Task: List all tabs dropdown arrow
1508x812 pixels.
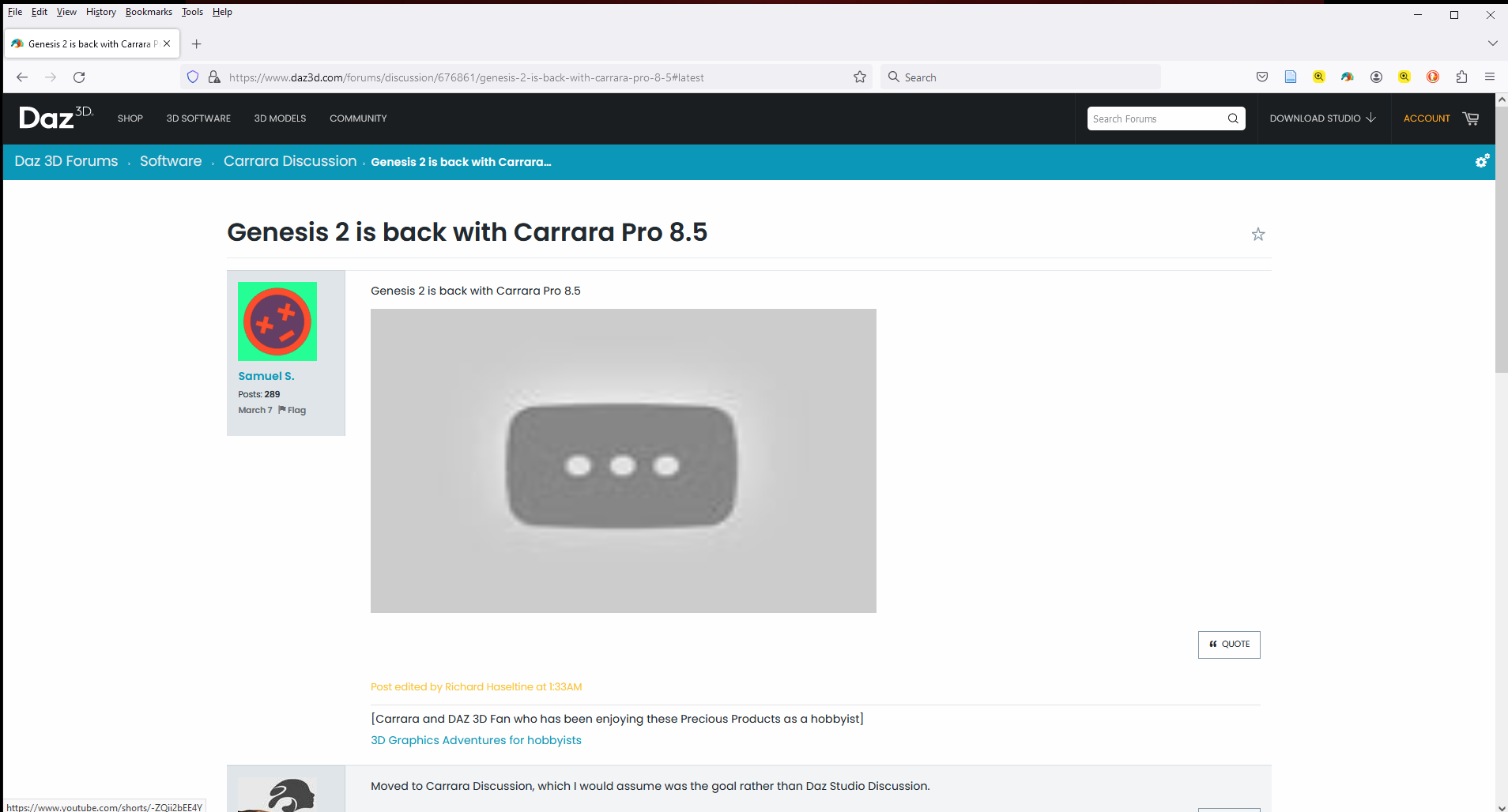Action: pyautogui.click(x=1492, y=43)
